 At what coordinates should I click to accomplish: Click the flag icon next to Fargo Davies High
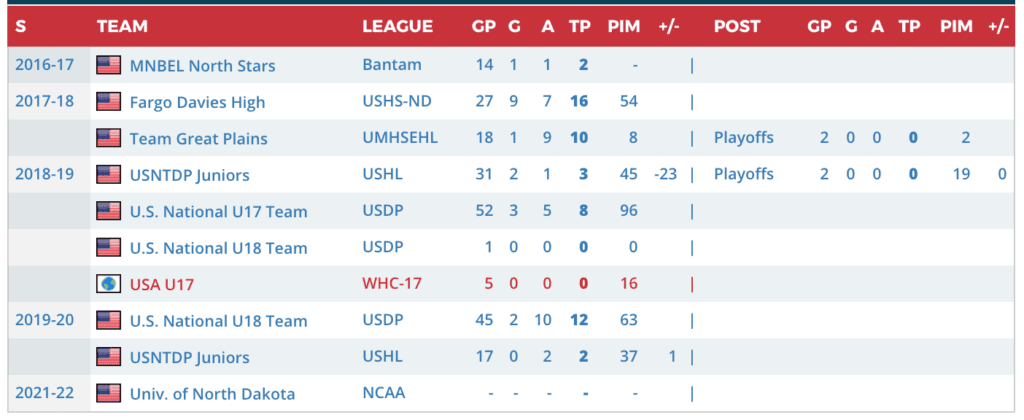pyautogui.click(x=108, y=101)
